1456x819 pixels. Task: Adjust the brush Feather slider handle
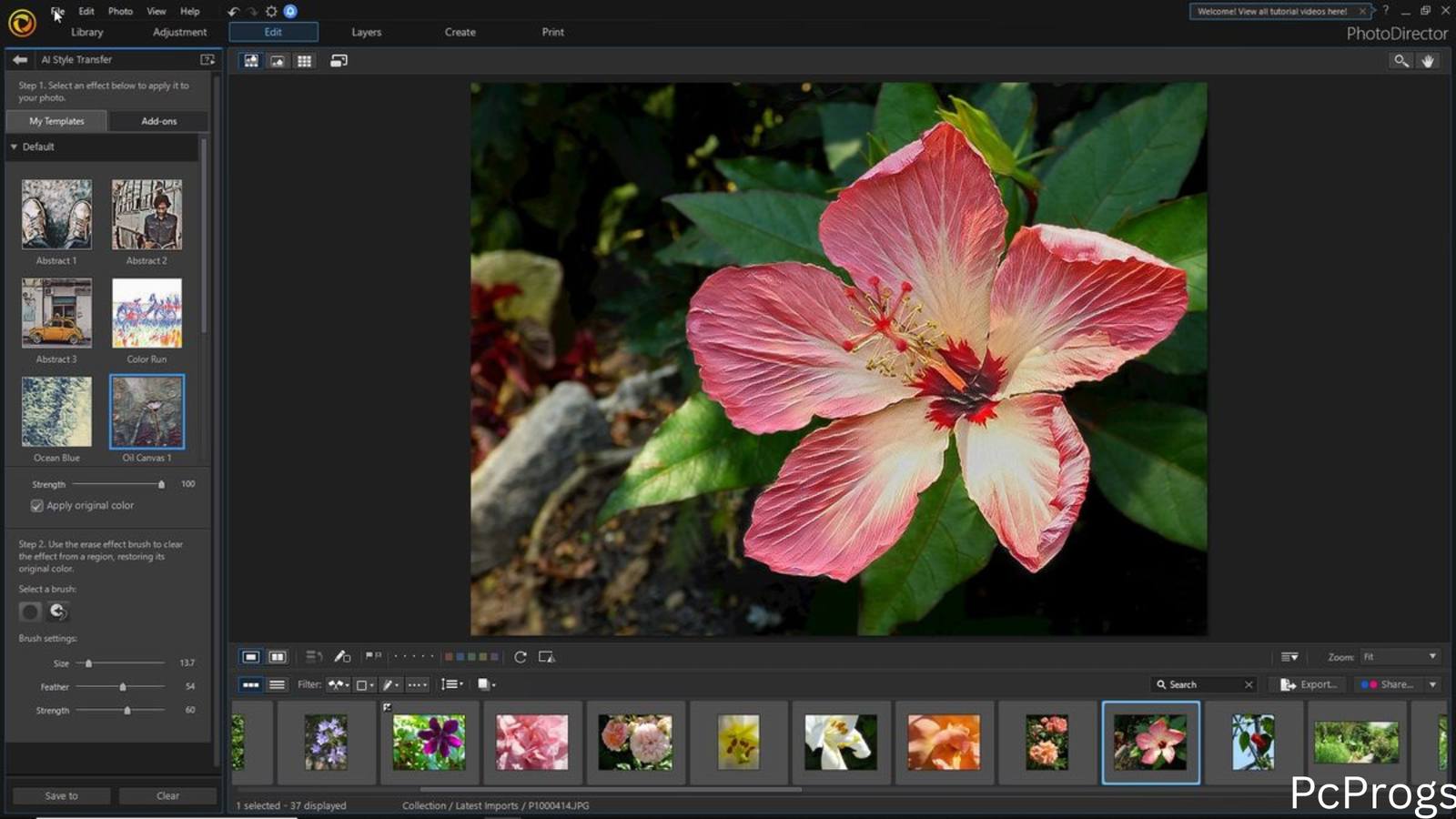[x=123, y=687]
